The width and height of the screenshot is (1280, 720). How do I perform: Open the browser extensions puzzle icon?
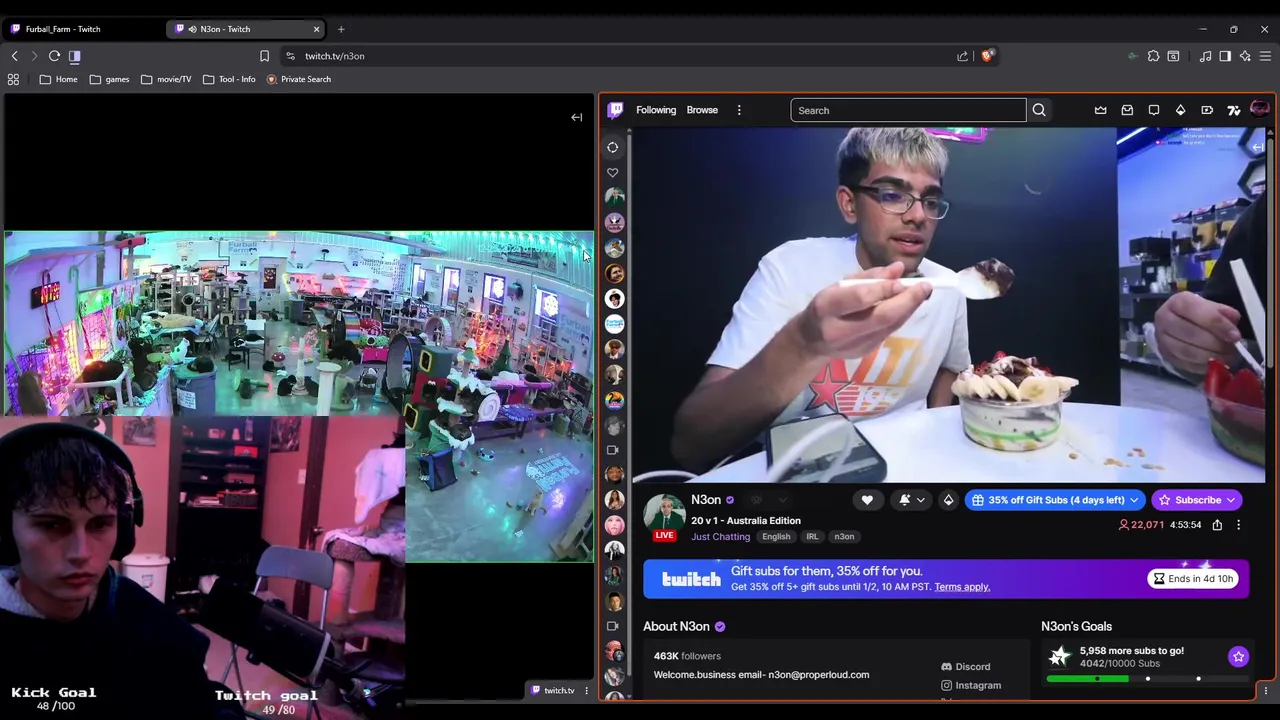coord(1153,56)
